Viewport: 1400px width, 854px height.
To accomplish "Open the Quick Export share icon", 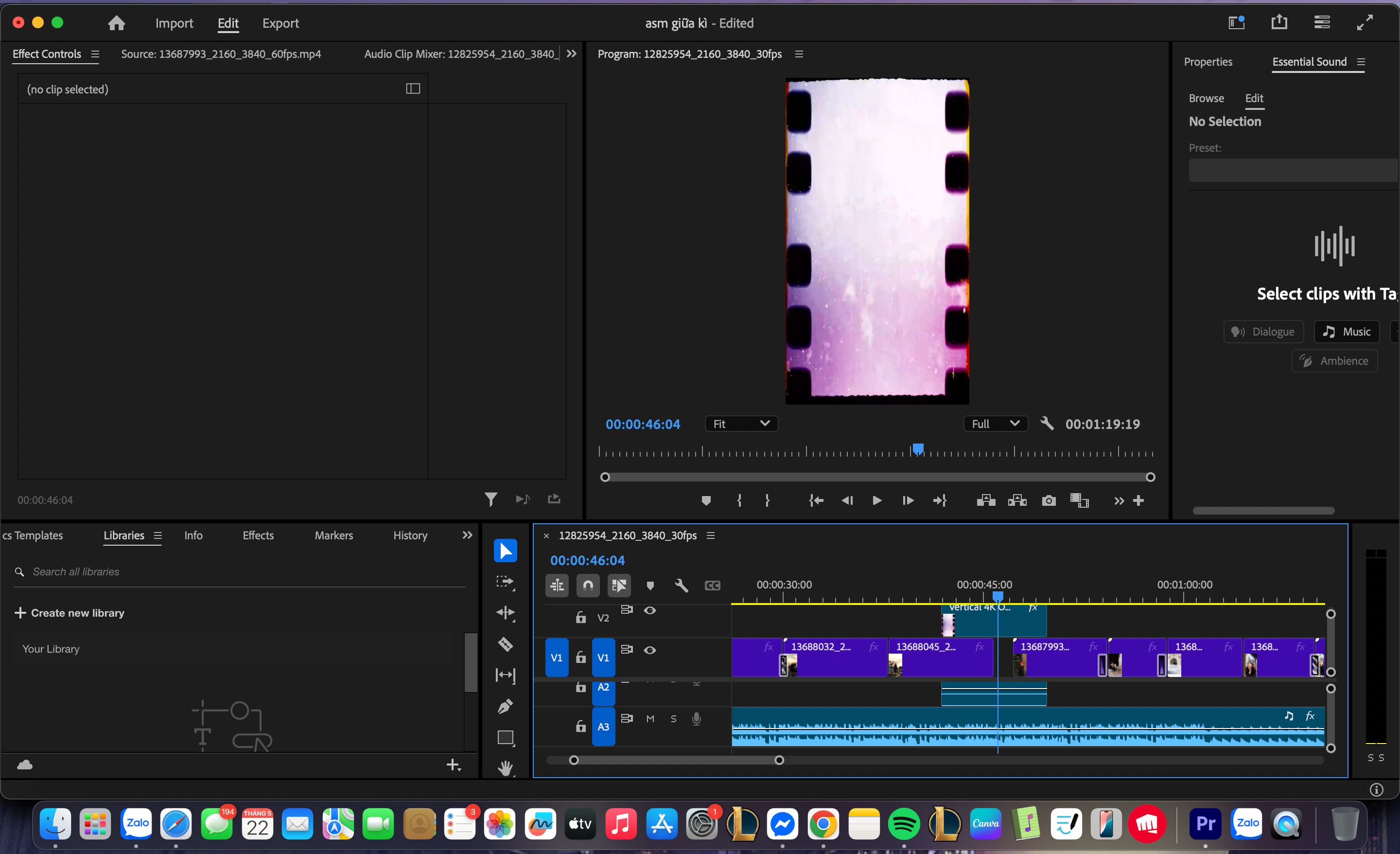I will click(1279, 22).
